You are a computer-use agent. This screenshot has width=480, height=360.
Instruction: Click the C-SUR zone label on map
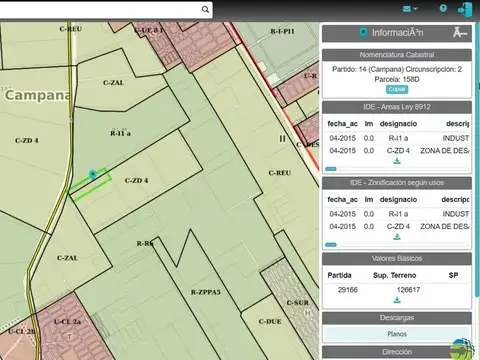pyautogui.click(x=298, y=303)
